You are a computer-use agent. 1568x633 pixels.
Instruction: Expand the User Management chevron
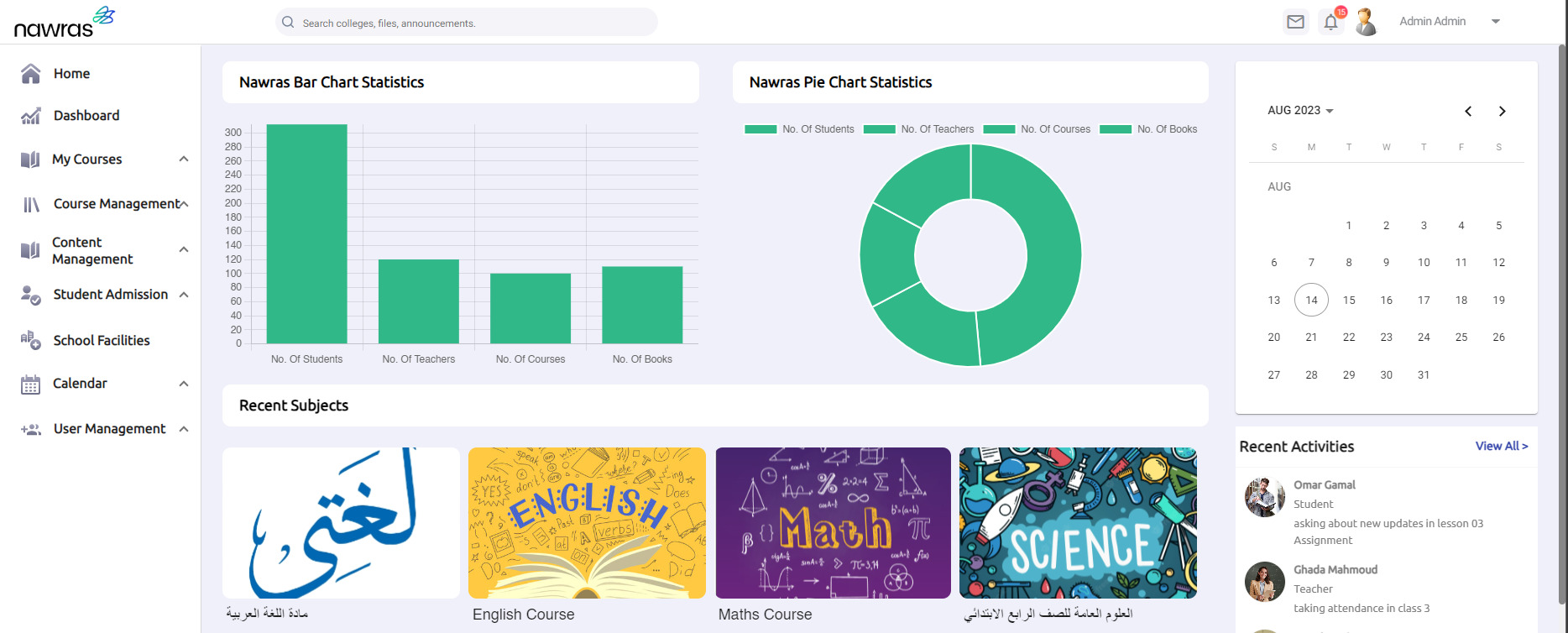tap(184, 429)
